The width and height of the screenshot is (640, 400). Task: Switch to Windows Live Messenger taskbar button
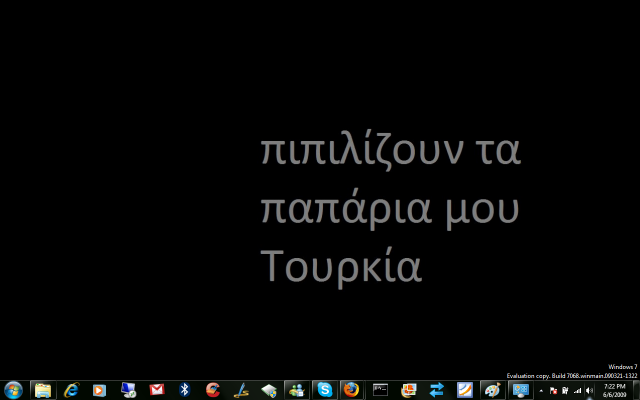tap(297, 390)
